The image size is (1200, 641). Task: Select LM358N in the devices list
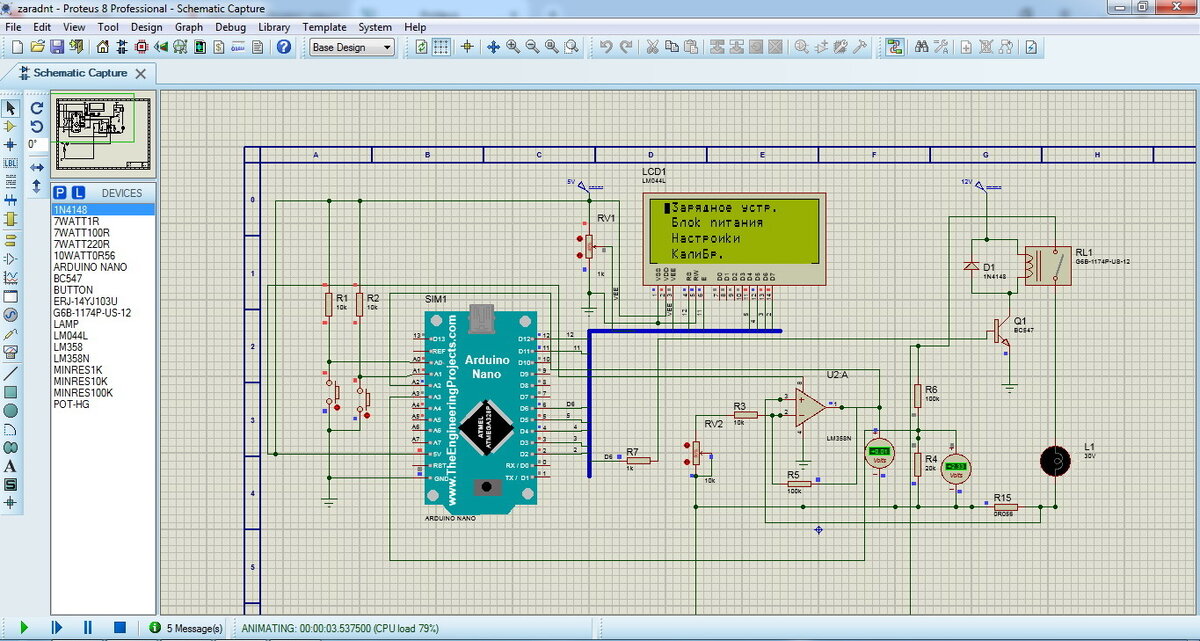[104, 358]
